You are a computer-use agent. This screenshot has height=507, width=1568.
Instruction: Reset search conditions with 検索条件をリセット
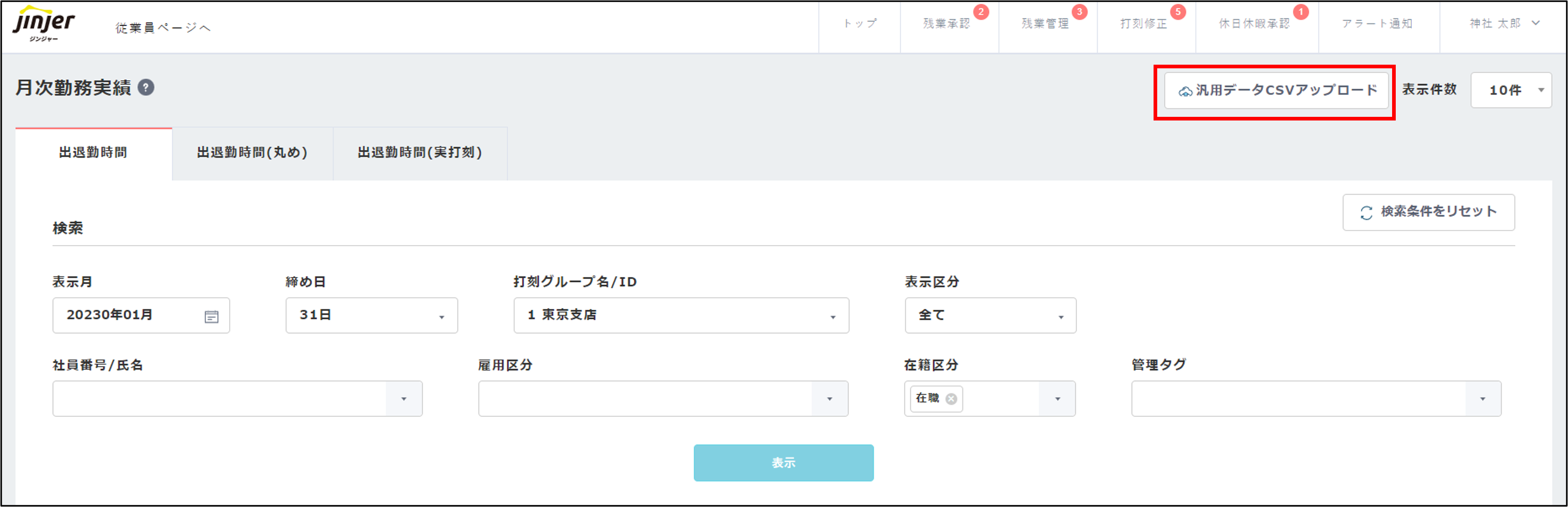[x=1428, y=212]
